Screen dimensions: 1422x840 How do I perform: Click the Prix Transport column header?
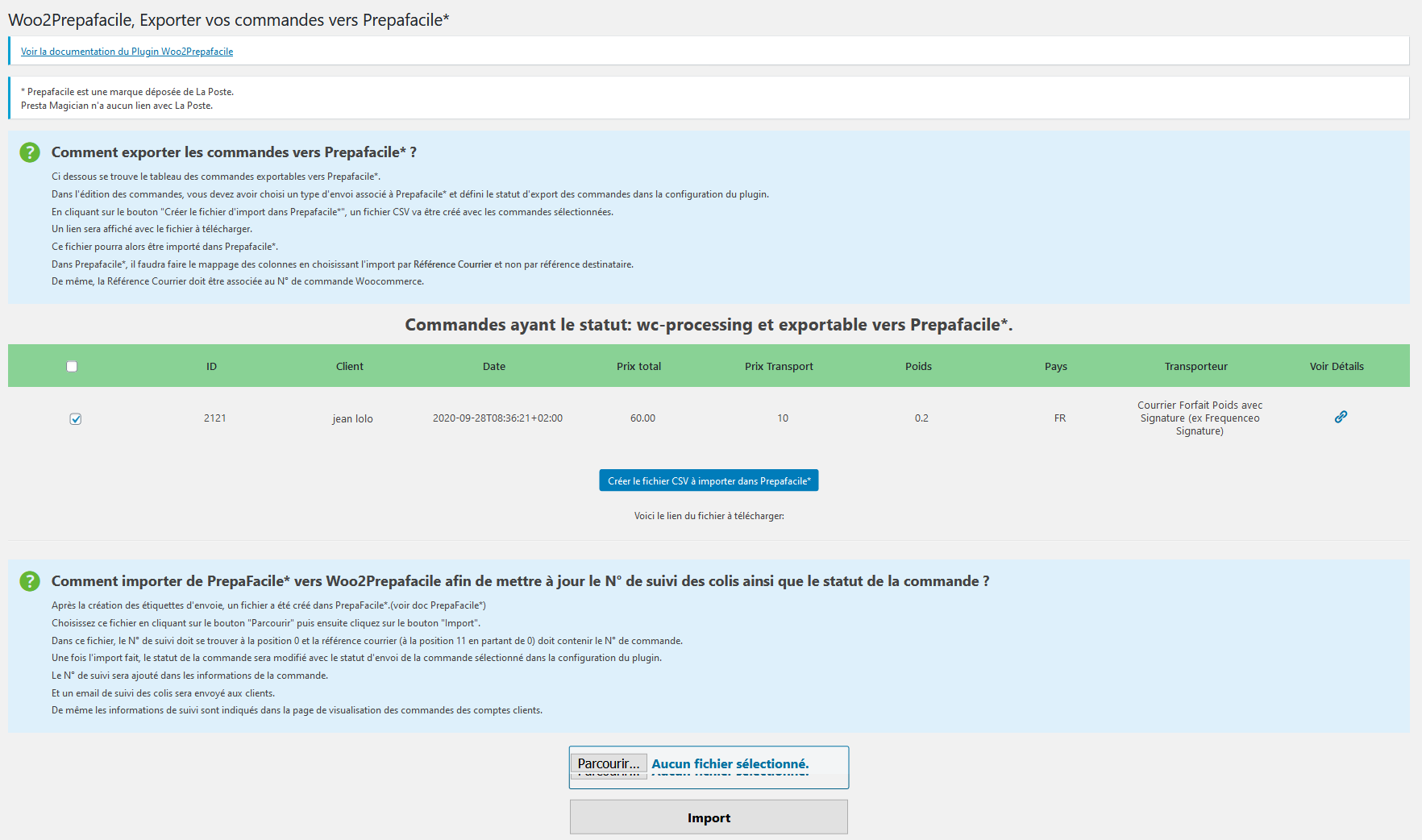(x=779, y=366)
